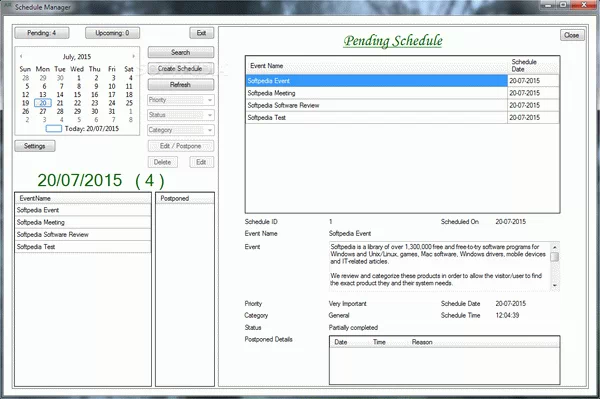The height and width of the screenshot is (399, 600).
Task: Close the Pending Schedule panel
Action: pyautogui.click(x=572, y=35)
